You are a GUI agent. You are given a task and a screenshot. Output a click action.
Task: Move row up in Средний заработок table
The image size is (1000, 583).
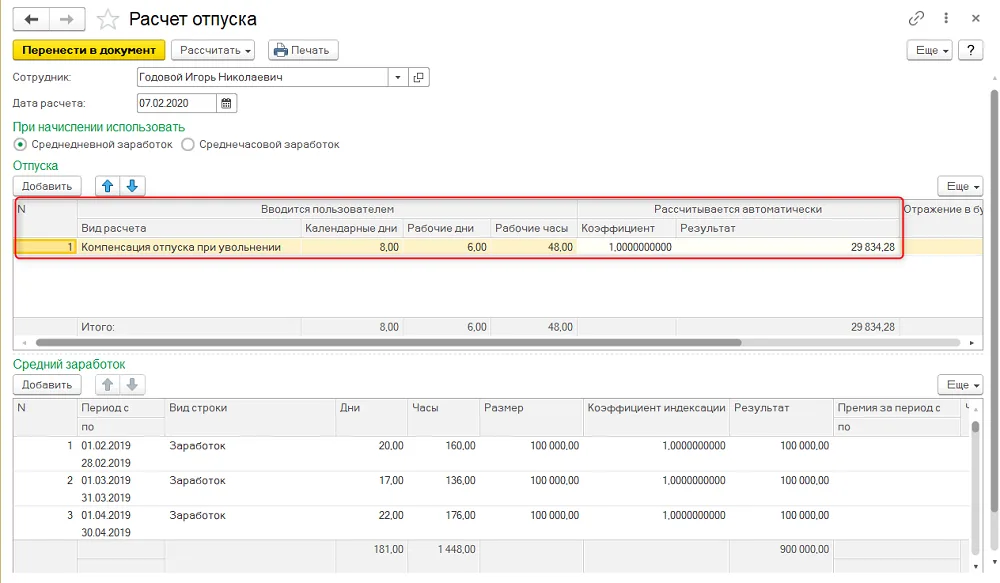point(108,385)
